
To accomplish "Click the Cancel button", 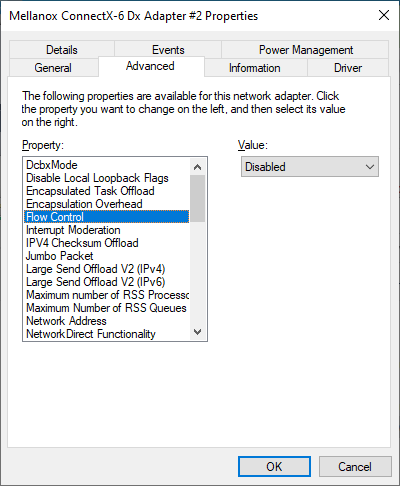I will [x=355, y=467].
